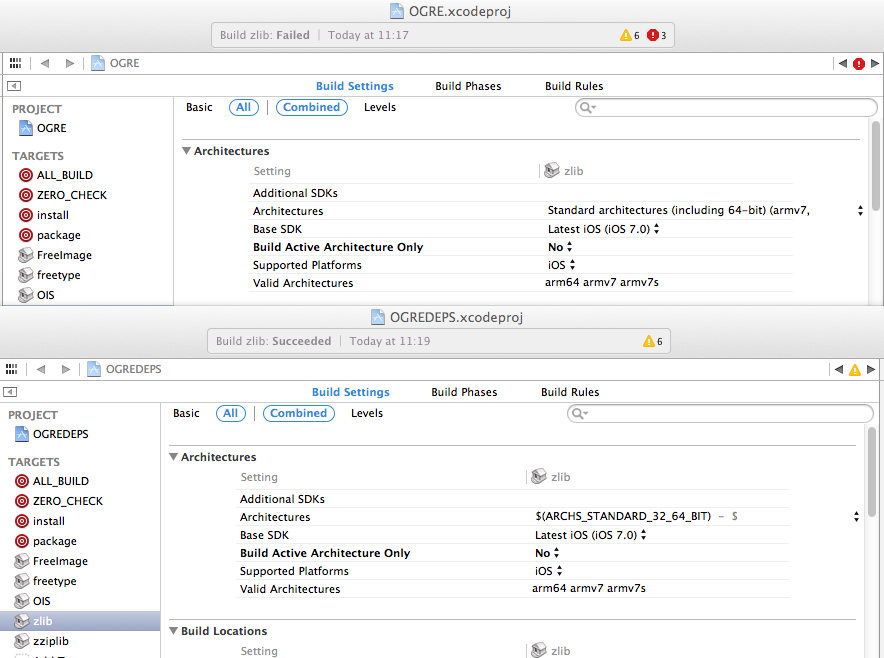Image resolution: width=884 pixels, height=658 pixels.
Task: Click the OGREDEPS.xcodeproj title document icon
Action: pyautogui.click(x=378, y=317)
